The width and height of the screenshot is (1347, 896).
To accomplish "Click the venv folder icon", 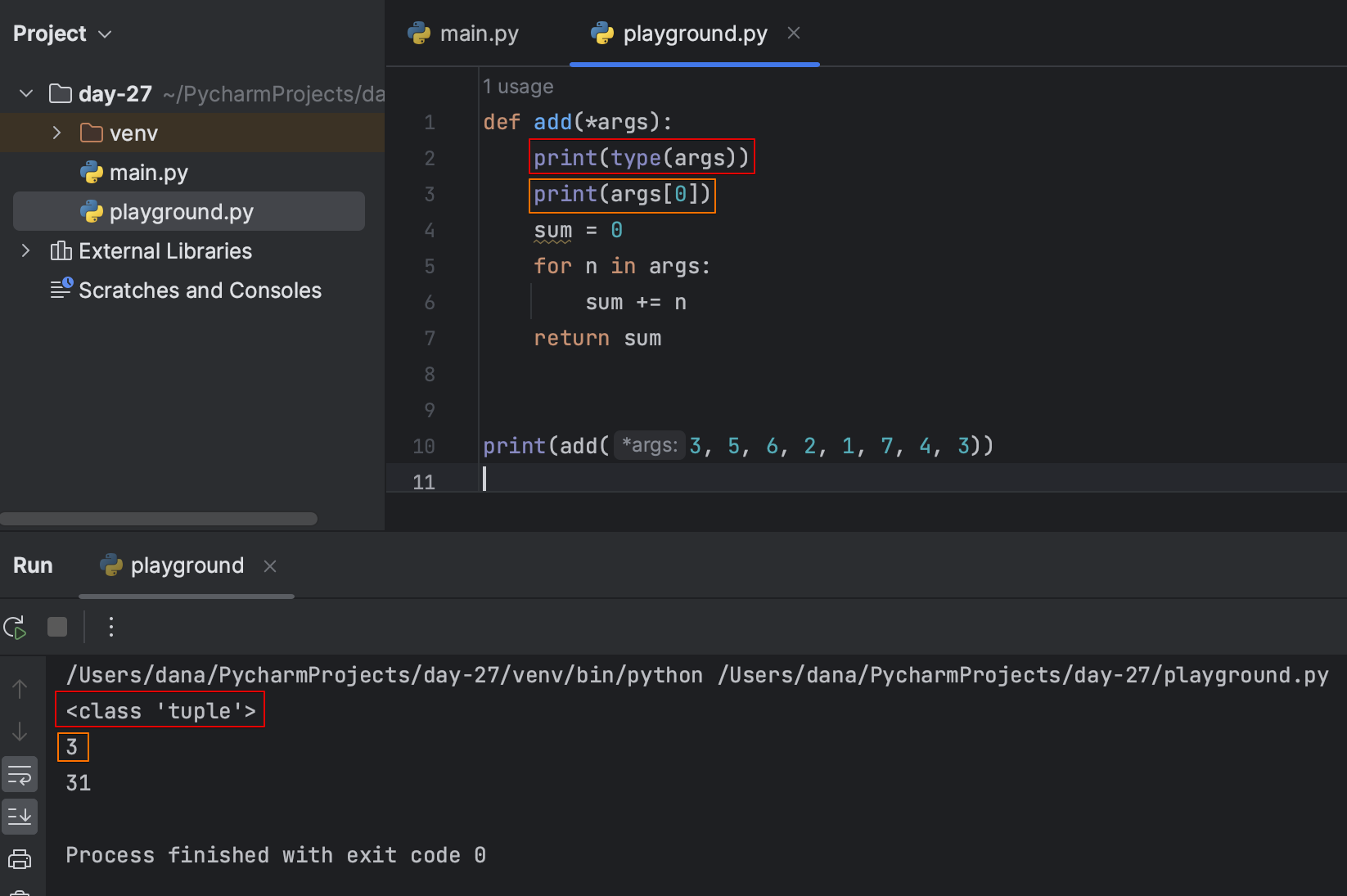I will 92,133.
